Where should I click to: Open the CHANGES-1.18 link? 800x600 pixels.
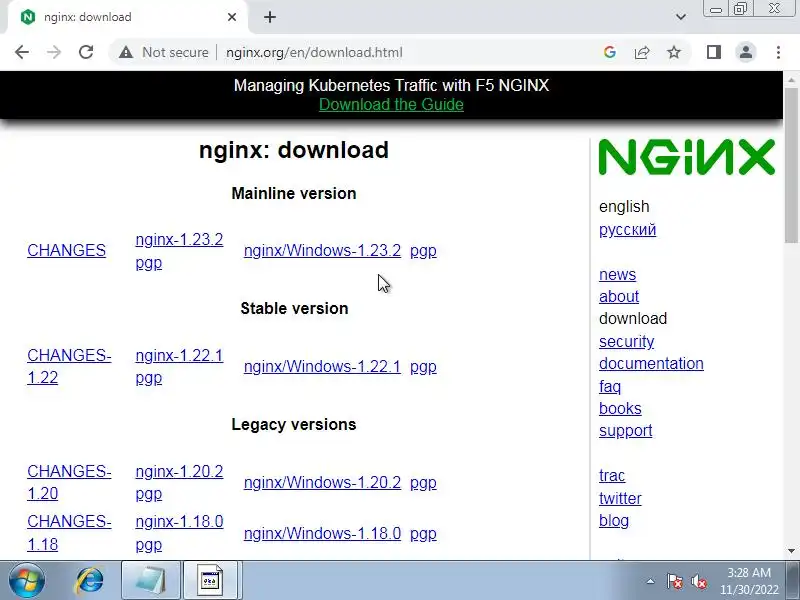[x=69, y=533]
